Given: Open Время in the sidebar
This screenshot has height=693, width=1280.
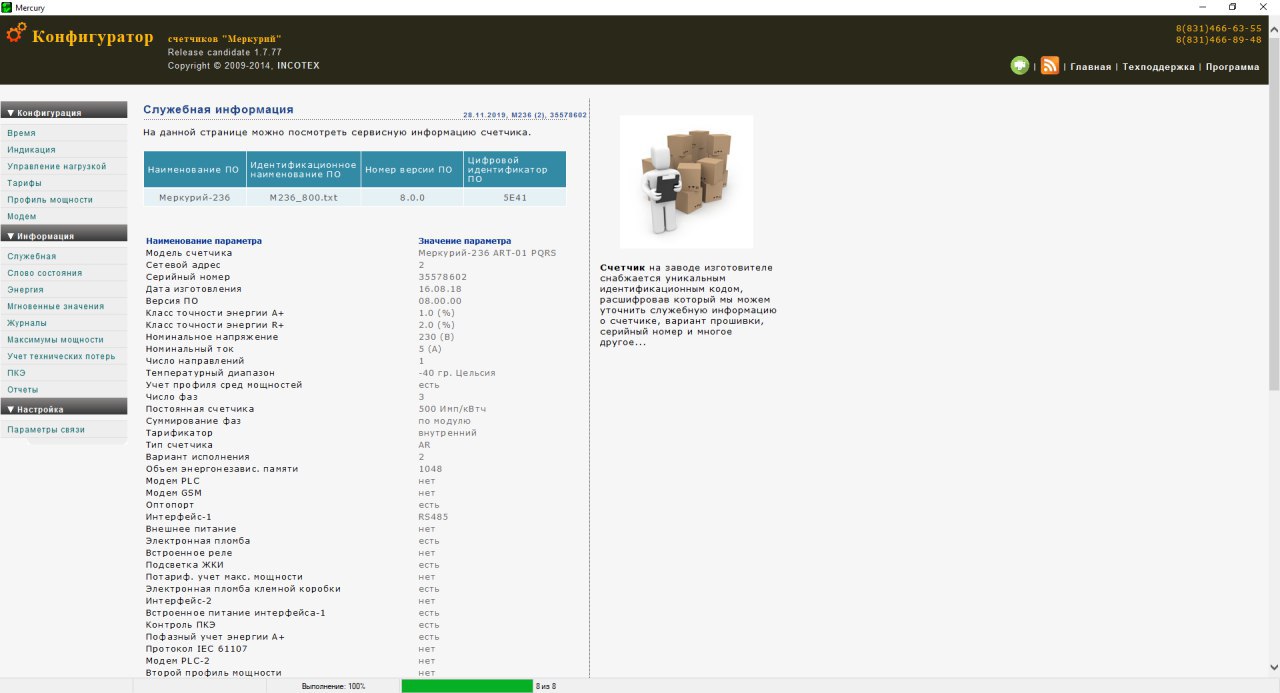Looking at the screenshot, I should pyautogui.click(x=21, y=133).
